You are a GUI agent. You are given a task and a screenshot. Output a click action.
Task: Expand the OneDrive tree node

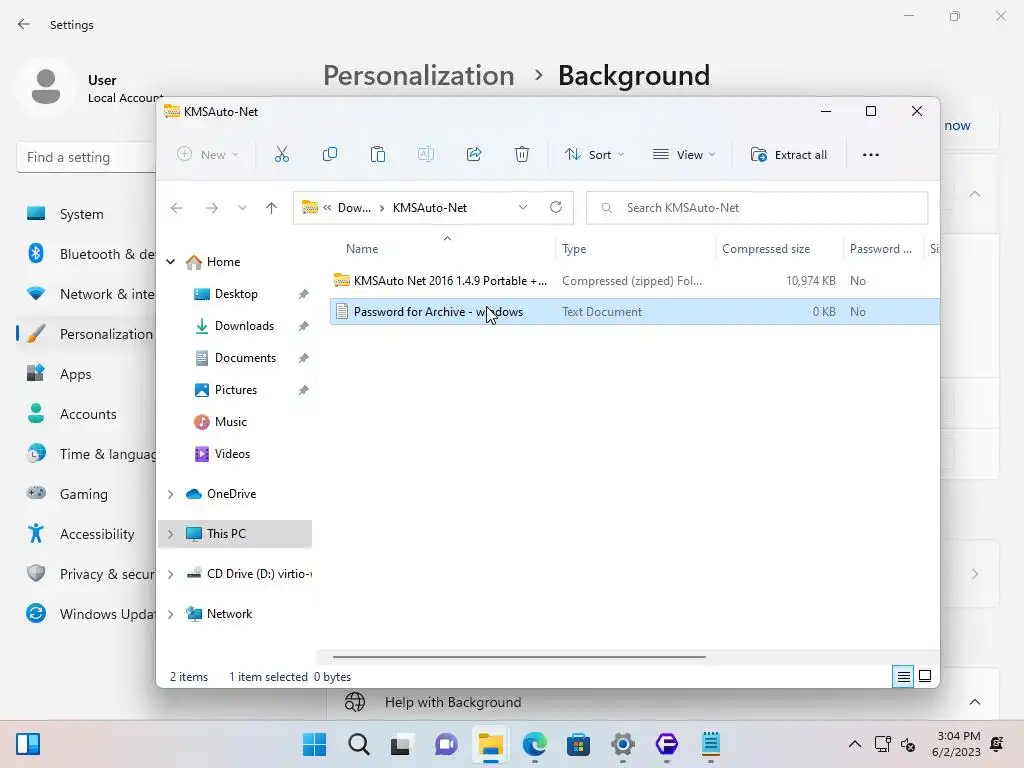pos(170,494)
